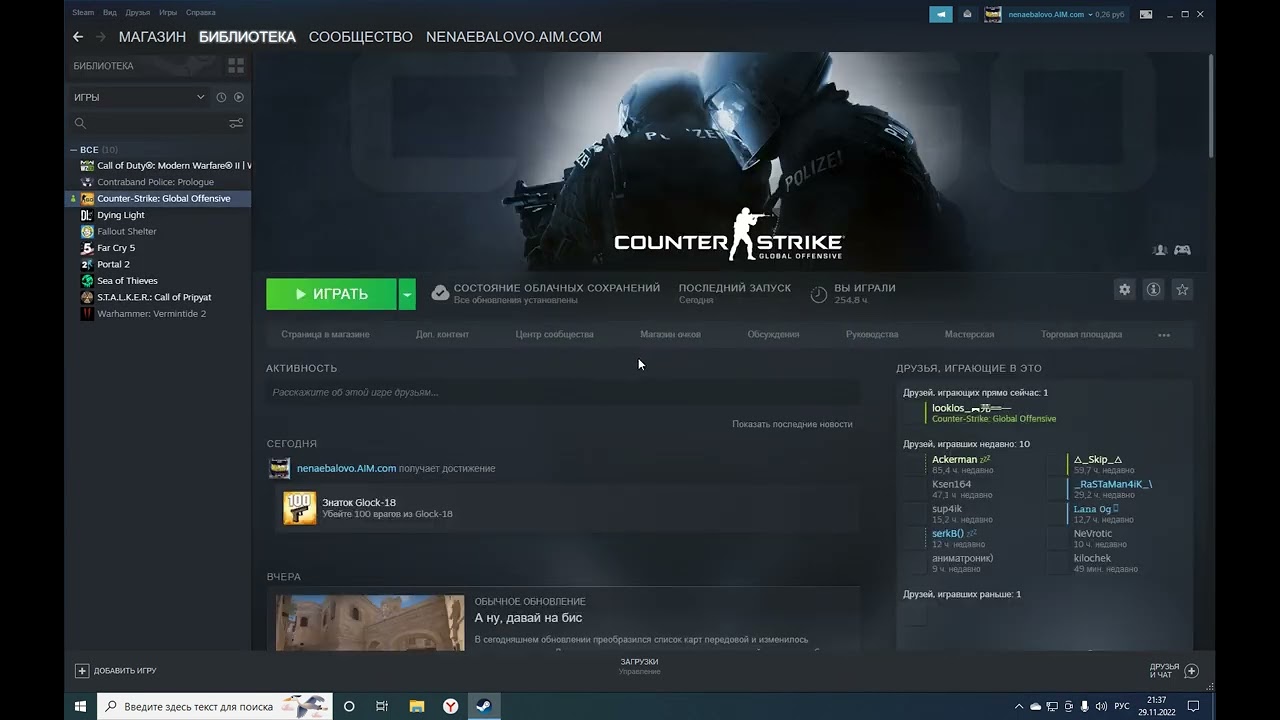
Task: Open Центр сообщества link
Action: coord(555,334)
